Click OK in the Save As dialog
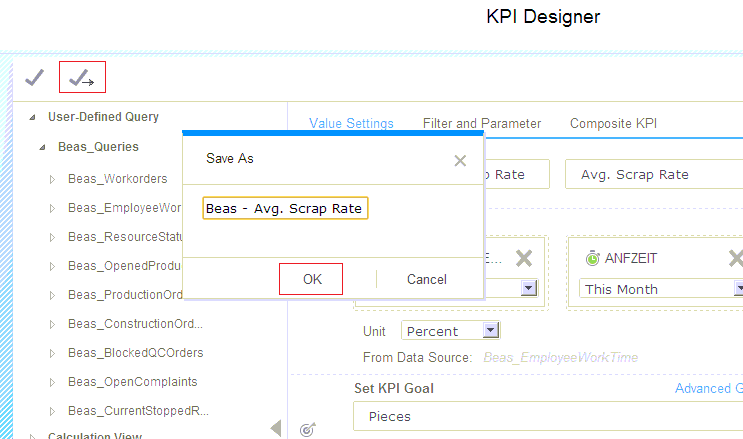Image resolution: width=743 pixels, height=439 pixels. click(x=312, y=279)
